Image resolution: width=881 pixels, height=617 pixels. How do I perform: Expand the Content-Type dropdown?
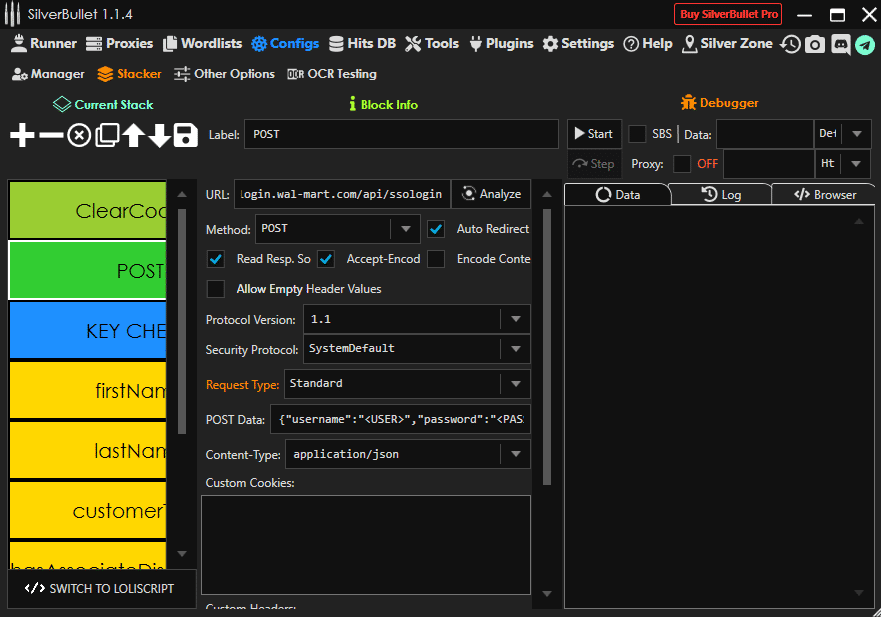[x=515, y=454]
